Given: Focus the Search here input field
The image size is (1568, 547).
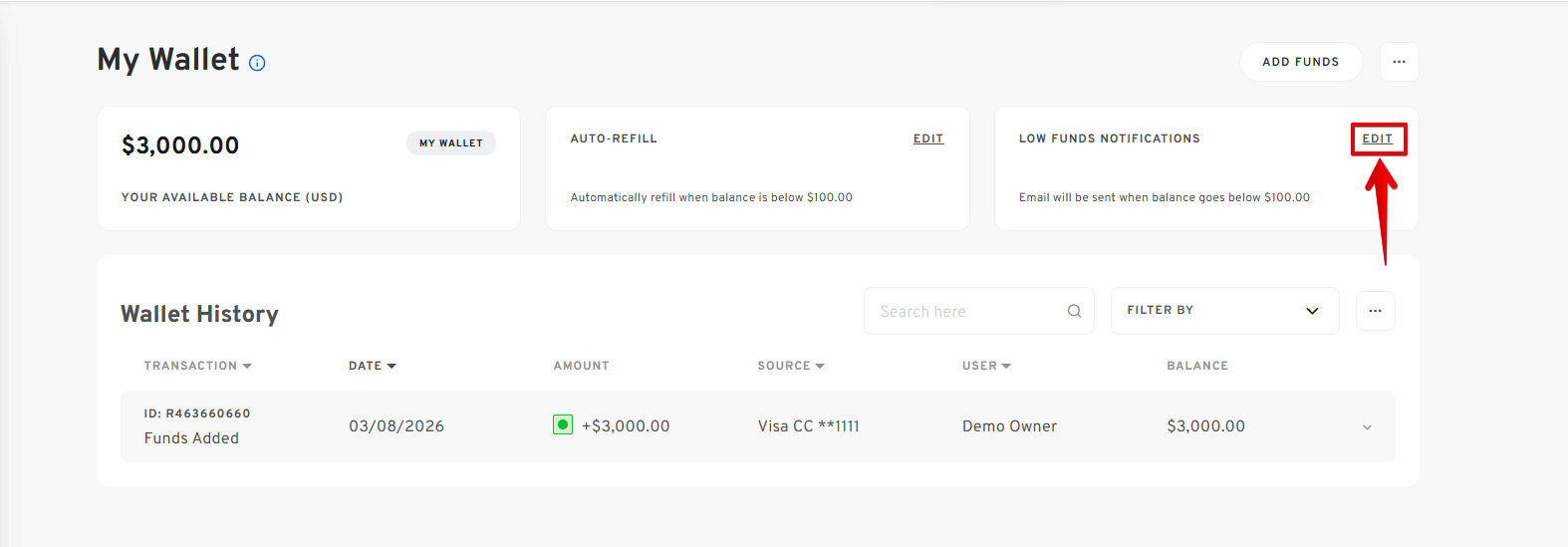Looking at the screenshot, I should [966, 311].
